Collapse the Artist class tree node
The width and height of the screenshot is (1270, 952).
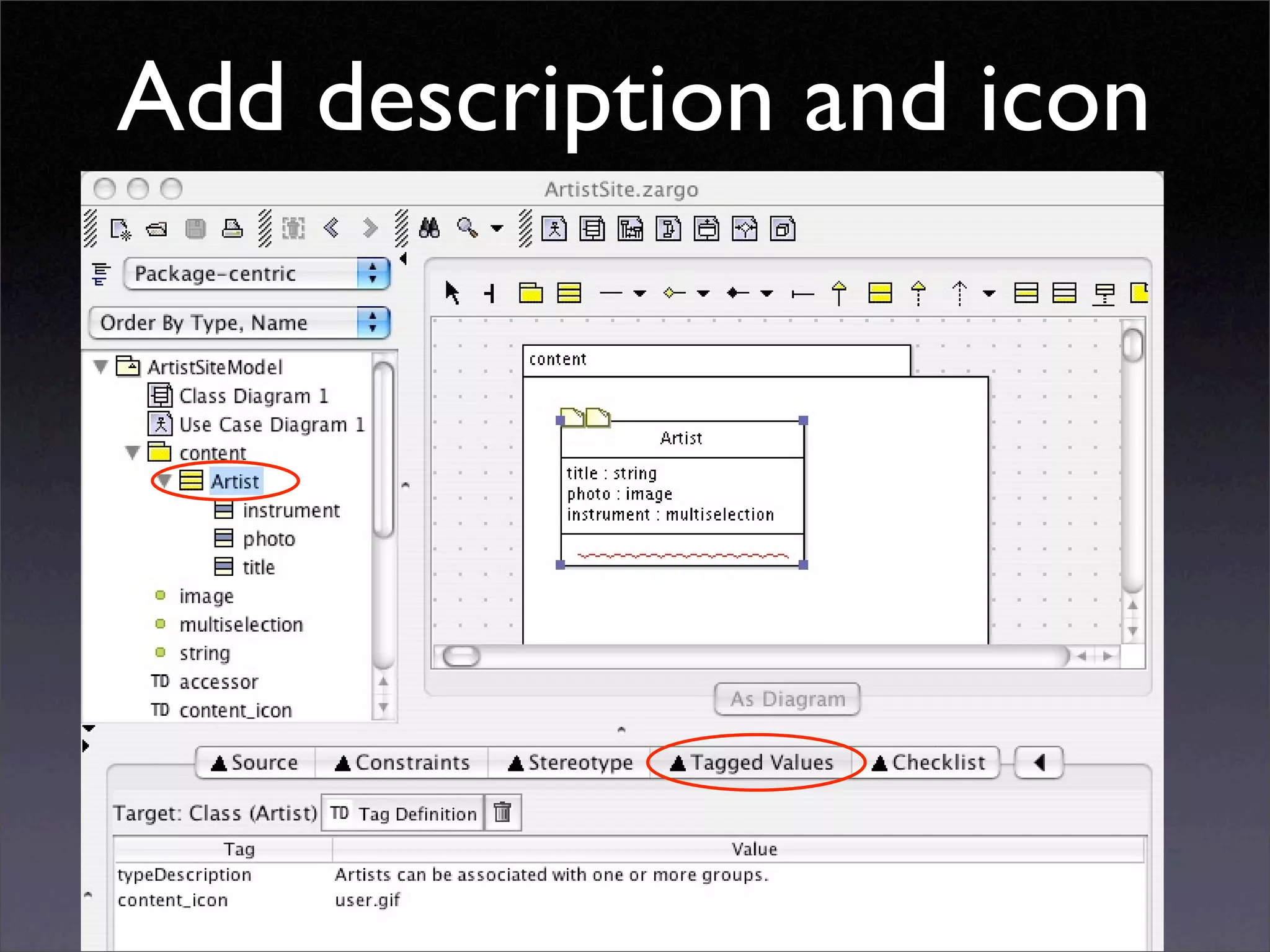164,481
